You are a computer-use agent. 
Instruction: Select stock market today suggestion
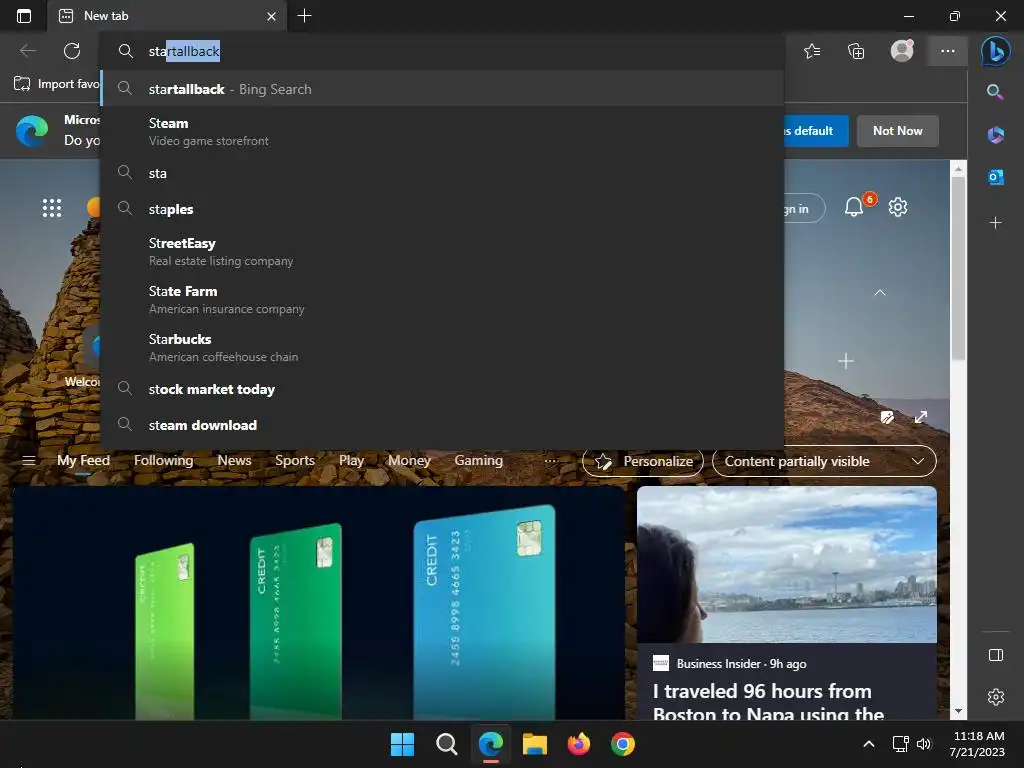coord(443,389)
